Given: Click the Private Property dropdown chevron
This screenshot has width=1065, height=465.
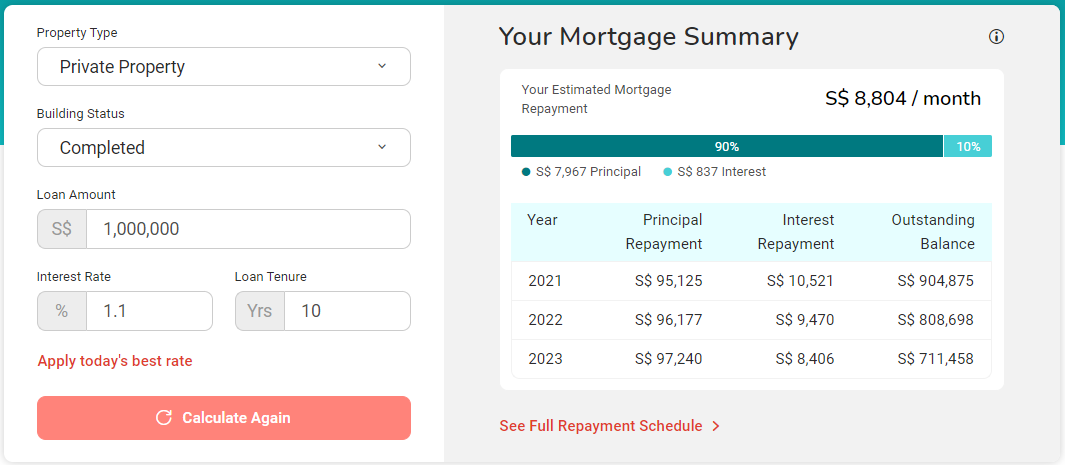Looking at the screenshot, I should pos(382,67).
